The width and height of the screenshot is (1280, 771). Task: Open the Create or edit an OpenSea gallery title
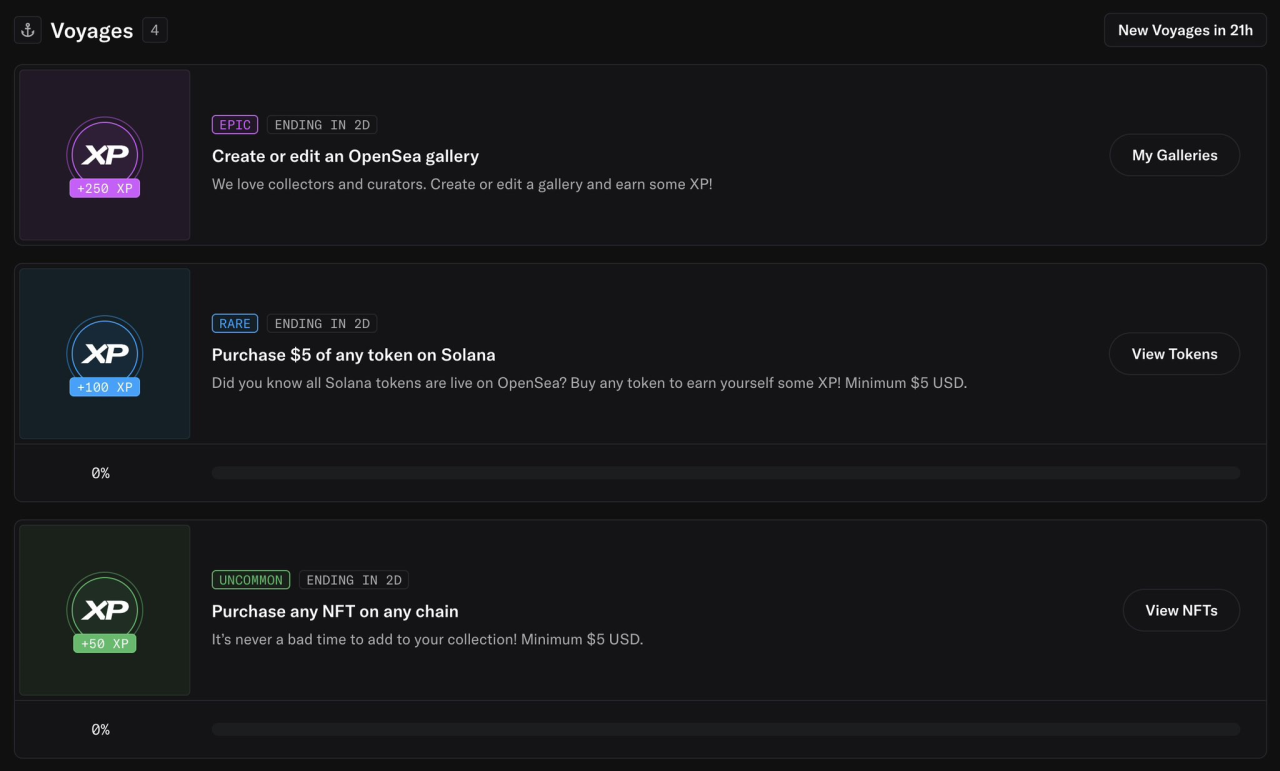pyautogui.click(x=345, y=156)
